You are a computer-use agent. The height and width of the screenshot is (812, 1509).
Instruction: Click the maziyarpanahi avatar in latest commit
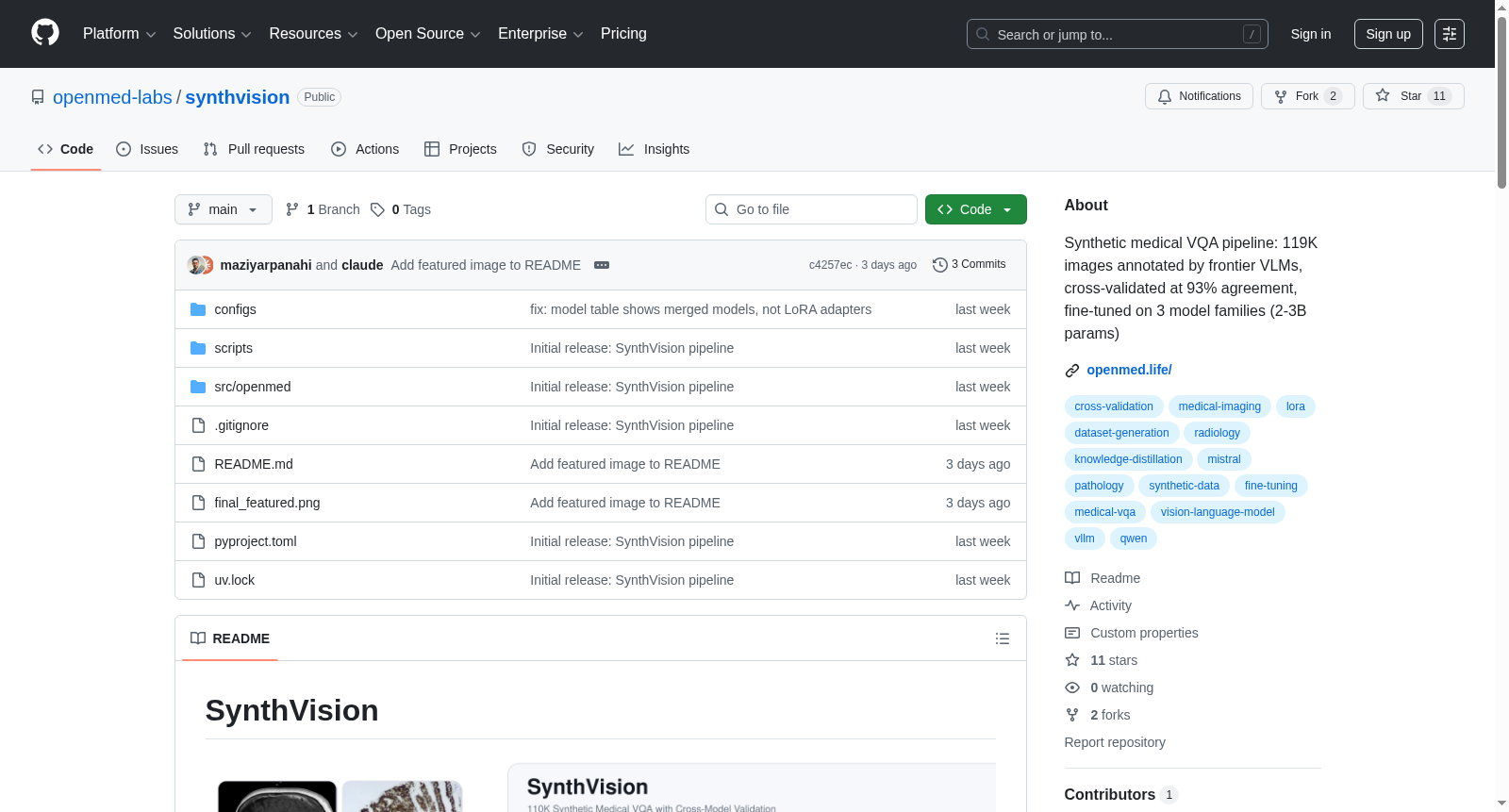click(196, 265)
